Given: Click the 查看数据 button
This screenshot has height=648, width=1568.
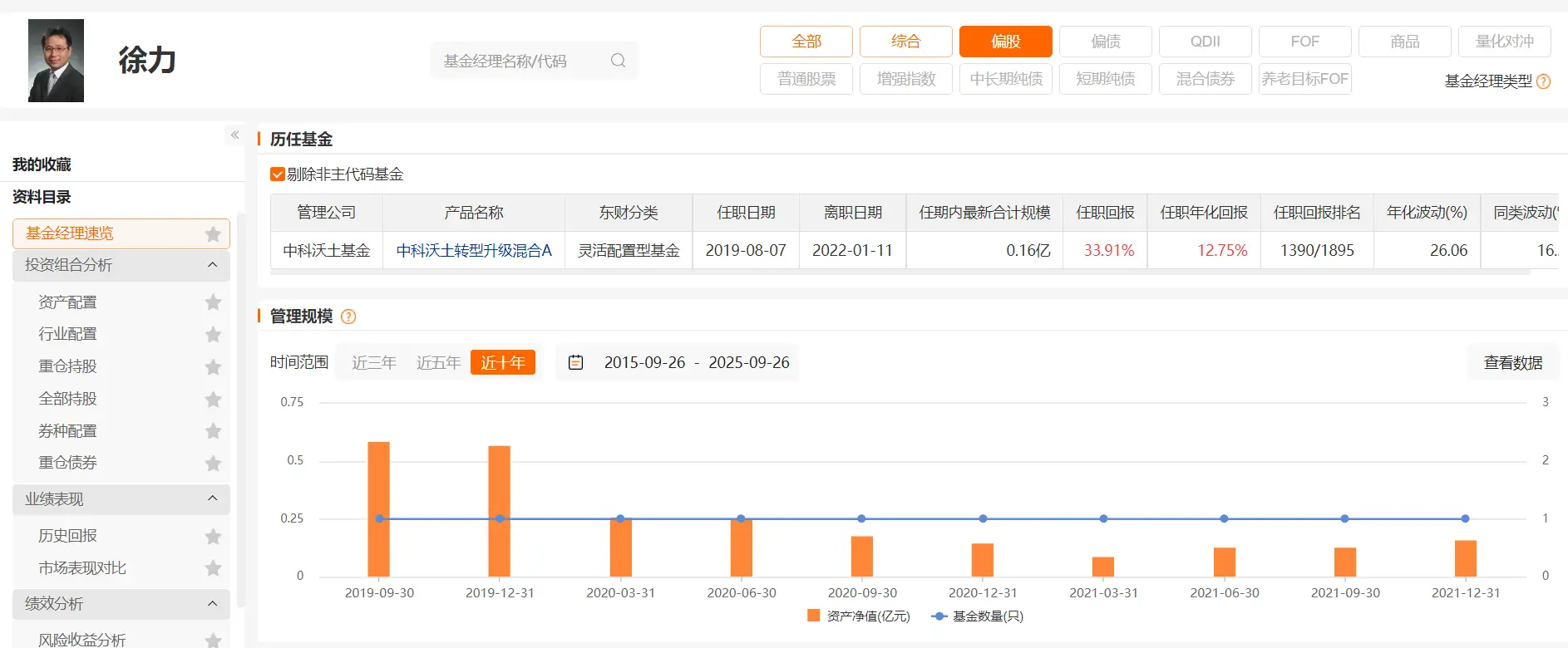Looking at the screenshot, I should click(x=1512, y=363).
